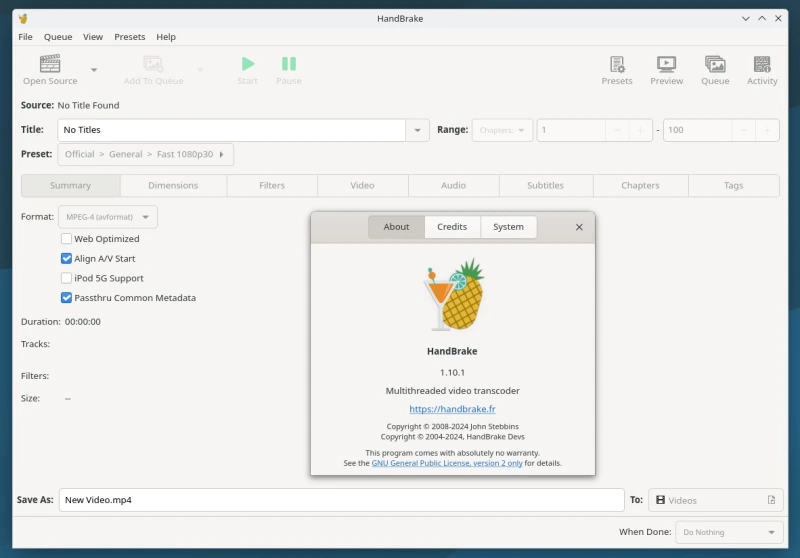Viewport: 800px width, 558px height.
Task: Switch to the Audio tab
Action: click(x=454, y=185)
